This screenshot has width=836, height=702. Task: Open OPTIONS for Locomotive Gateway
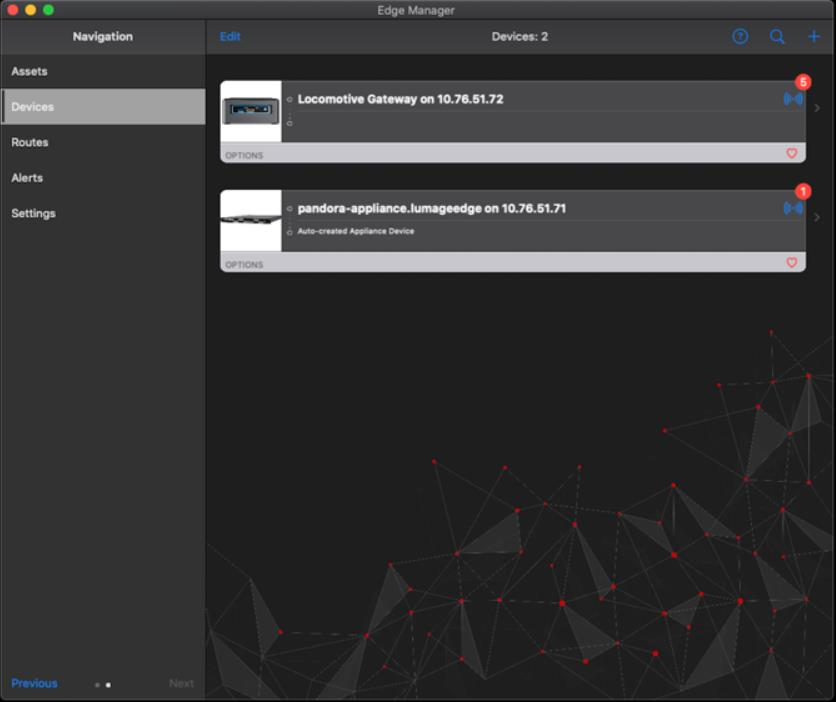[244, 155]
